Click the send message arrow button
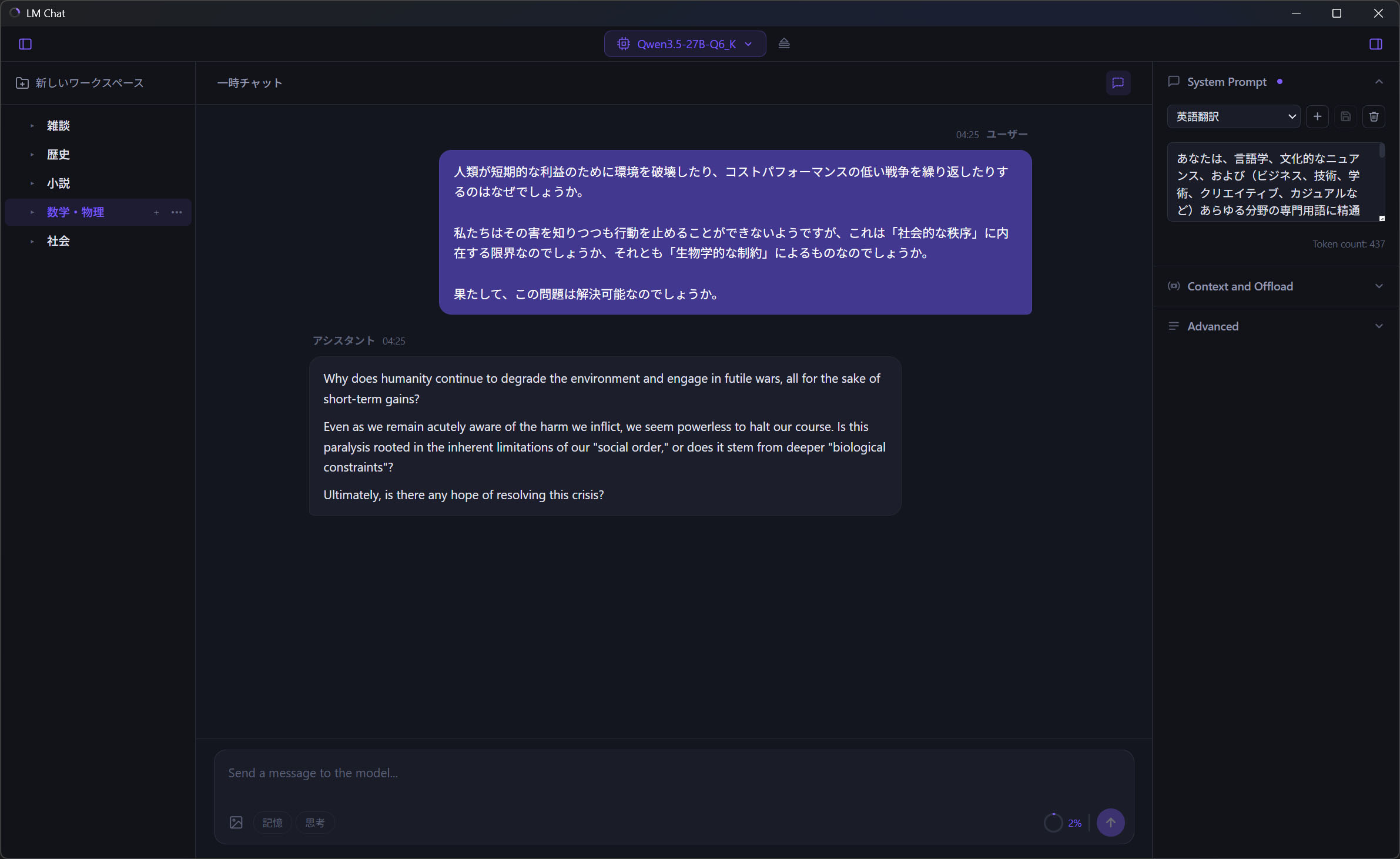 [1110, 823]
